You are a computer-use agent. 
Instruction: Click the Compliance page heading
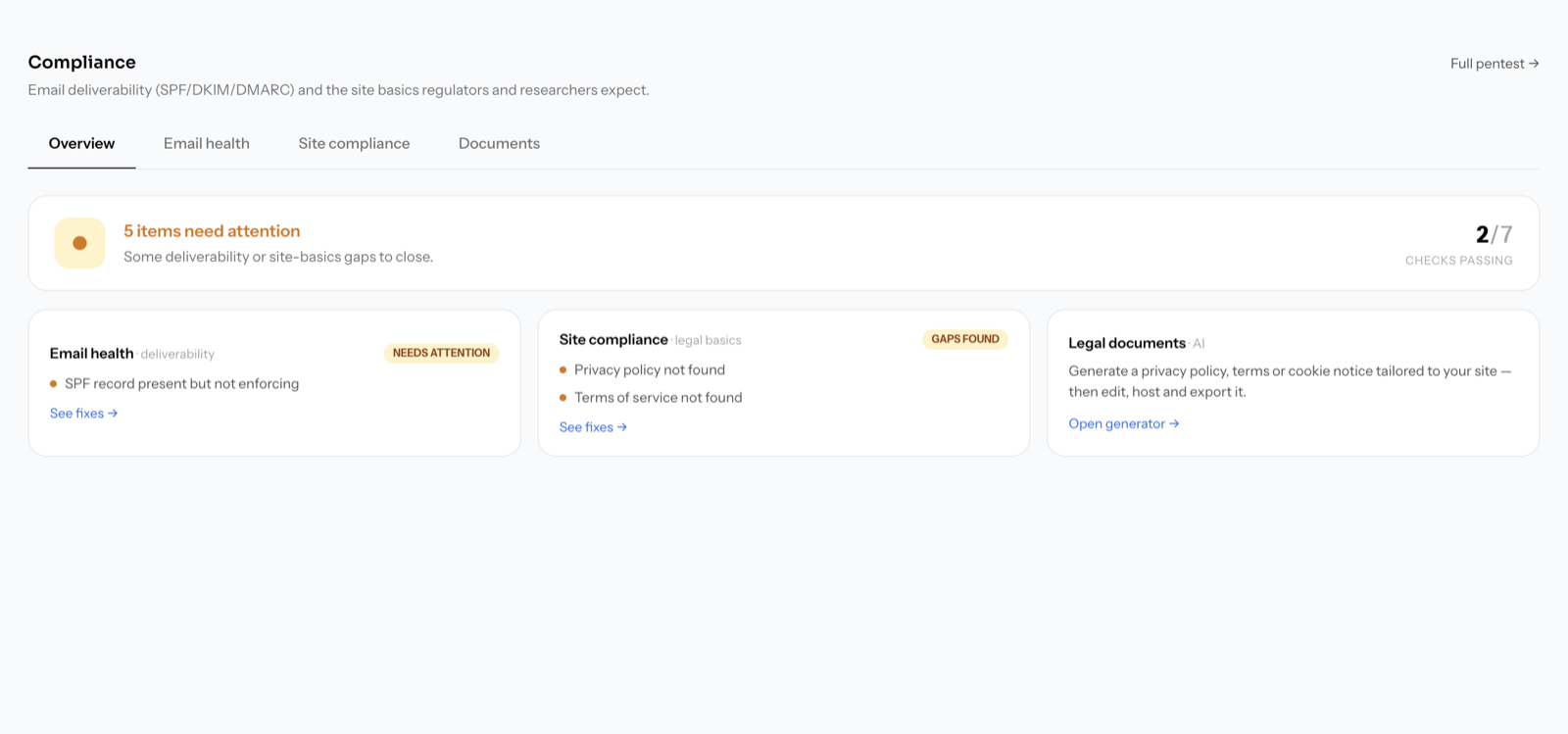pos(82,62)
